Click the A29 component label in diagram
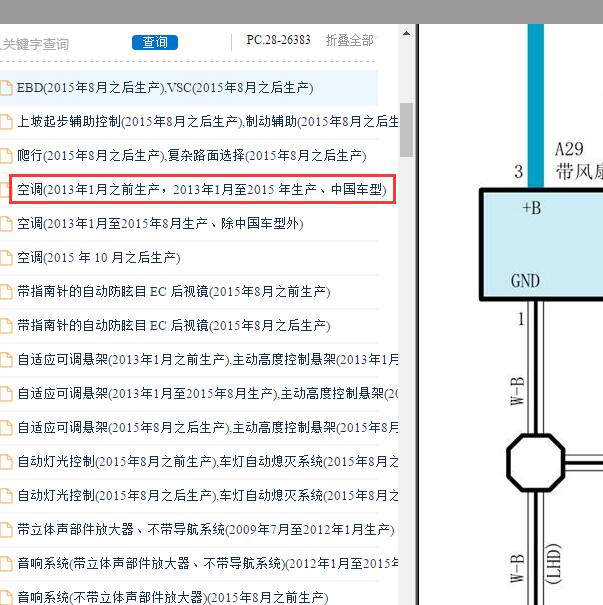Image resolution: width=603 pixels, height=605 pixels. 569,149
